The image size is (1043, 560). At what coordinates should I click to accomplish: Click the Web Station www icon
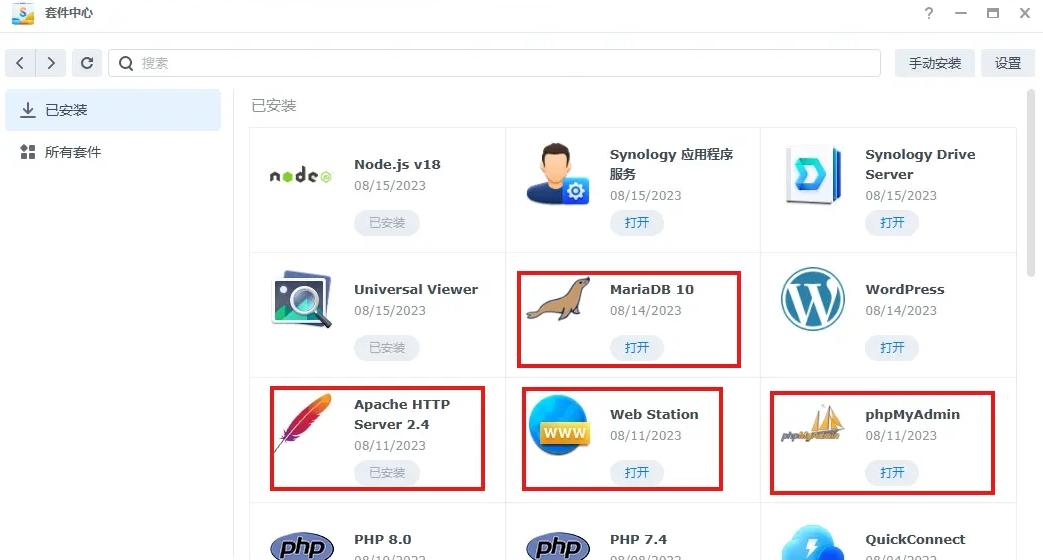pos(559,425)
